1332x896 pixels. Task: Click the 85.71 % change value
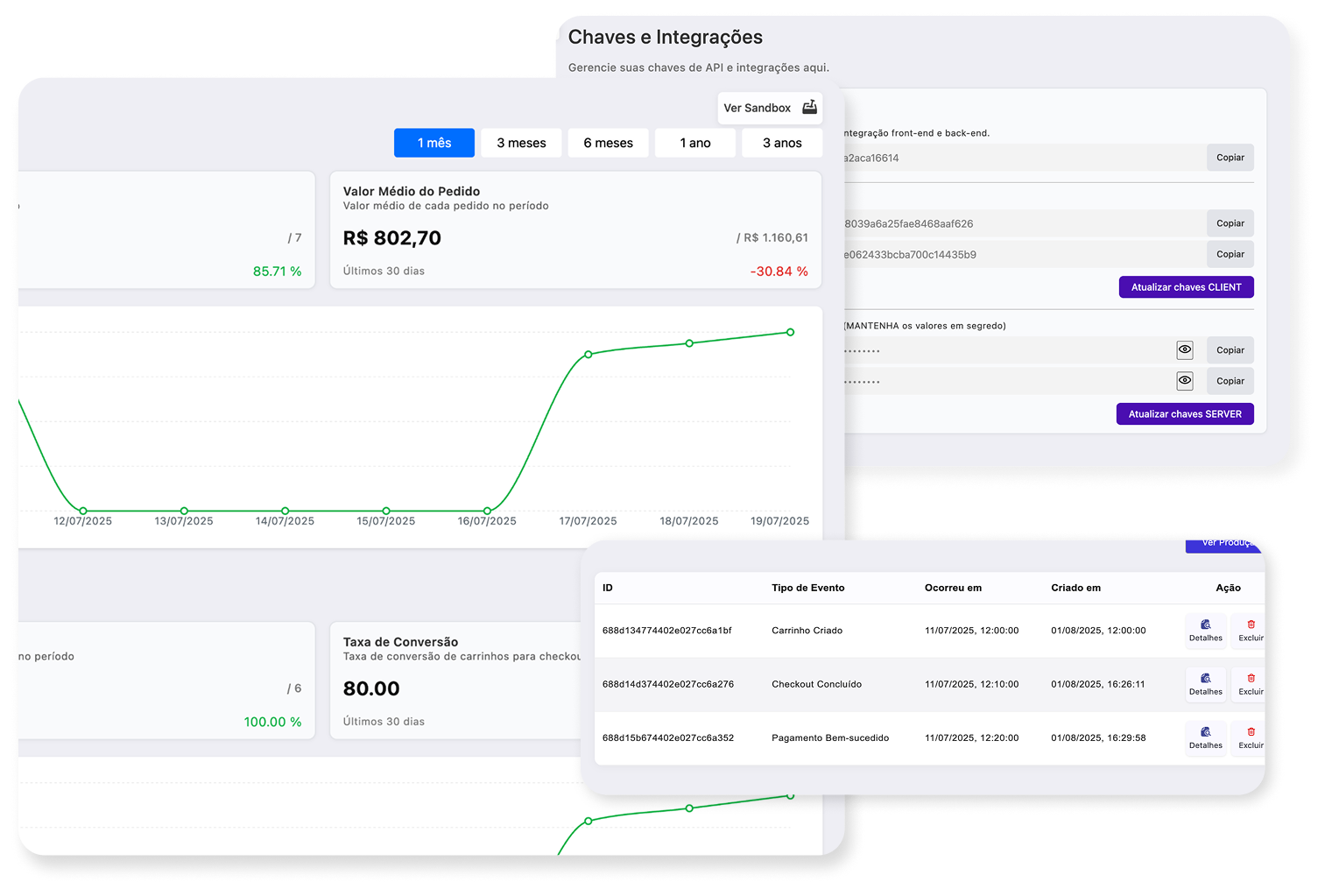277,272
